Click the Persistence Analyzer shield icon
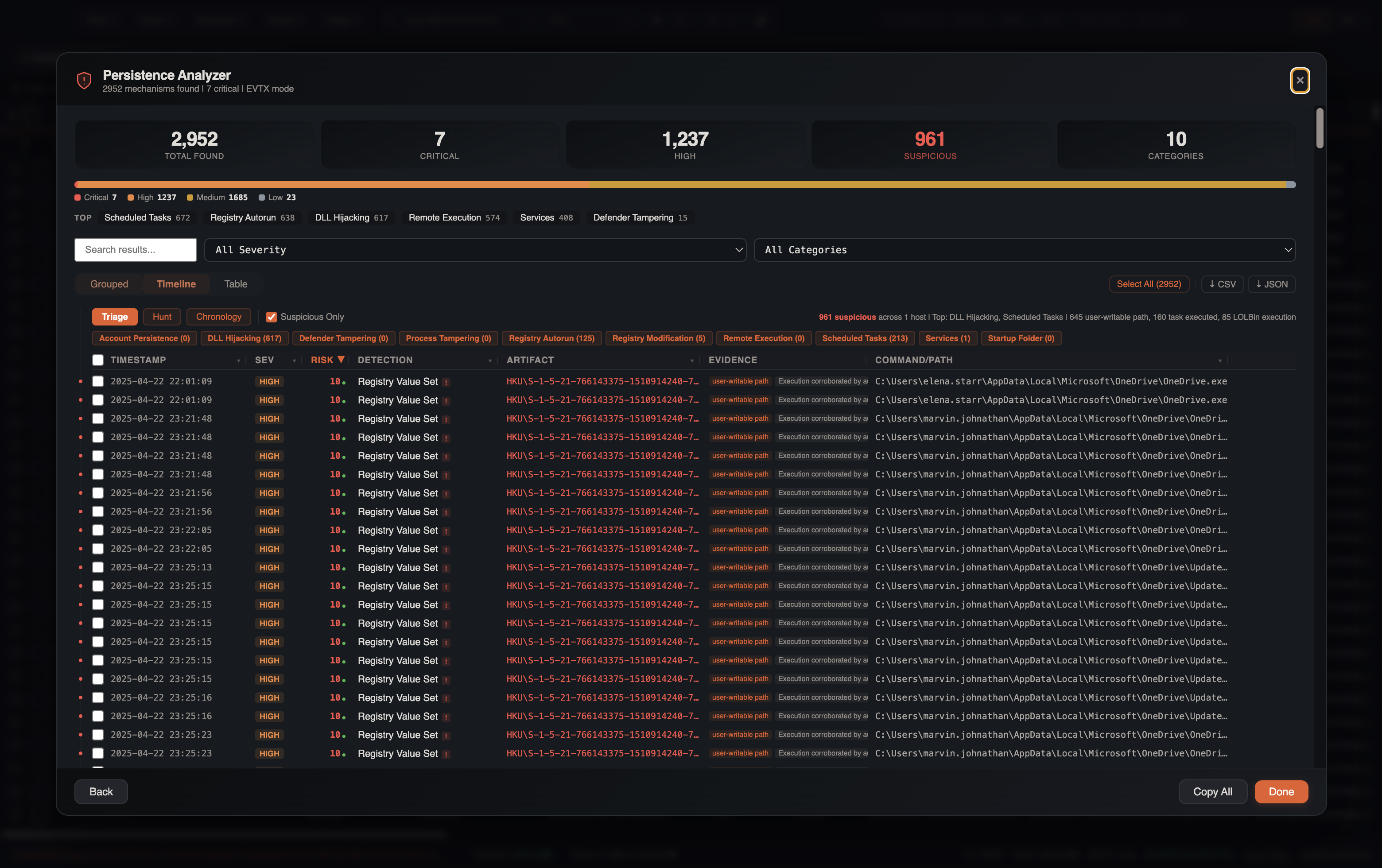Screen dimensions: 1382x868 [x=84, y=81]
